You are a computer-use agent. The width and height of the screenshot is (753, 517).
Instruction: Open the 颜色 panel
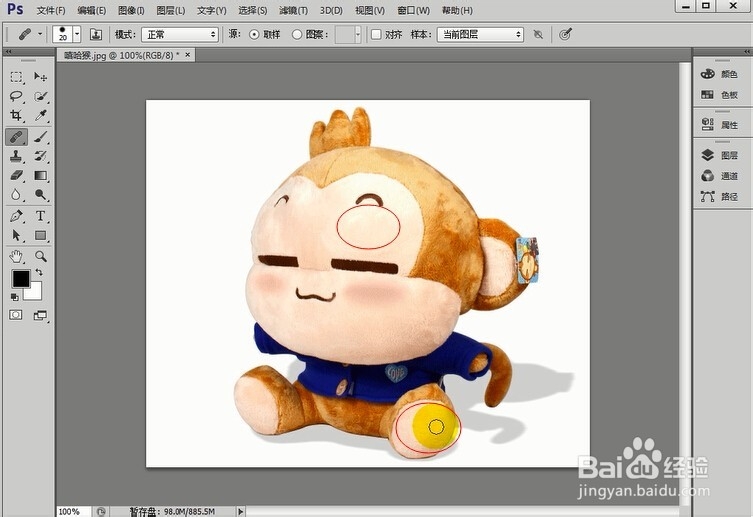[720, 74]
